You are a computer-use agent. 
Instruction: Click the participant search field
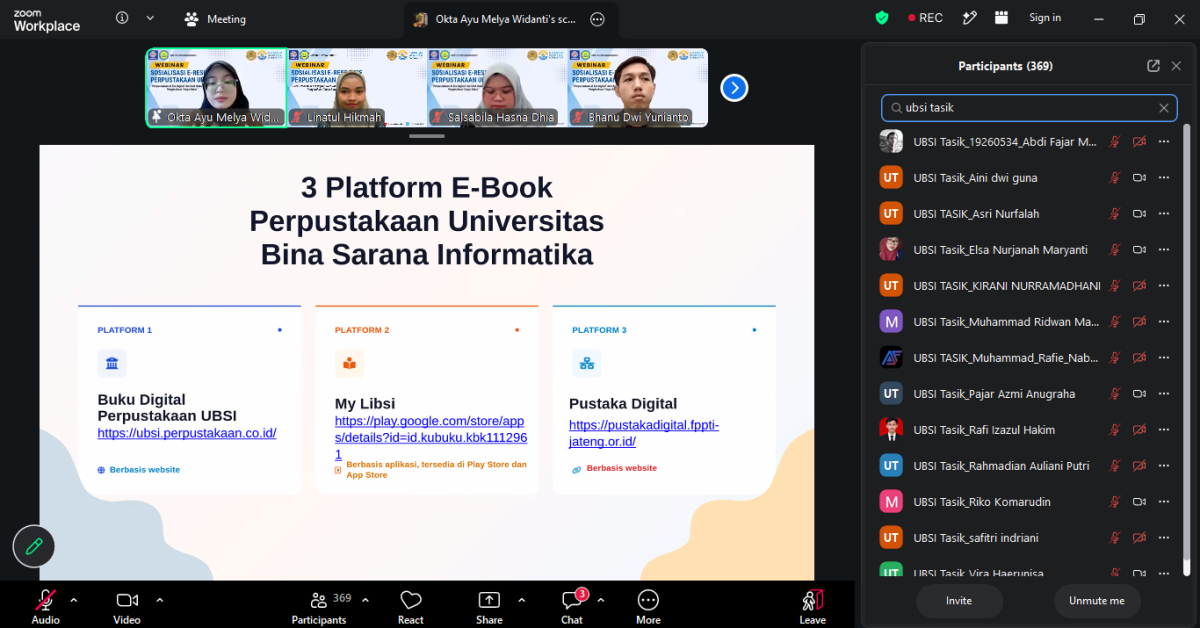tap(1029, 108)
